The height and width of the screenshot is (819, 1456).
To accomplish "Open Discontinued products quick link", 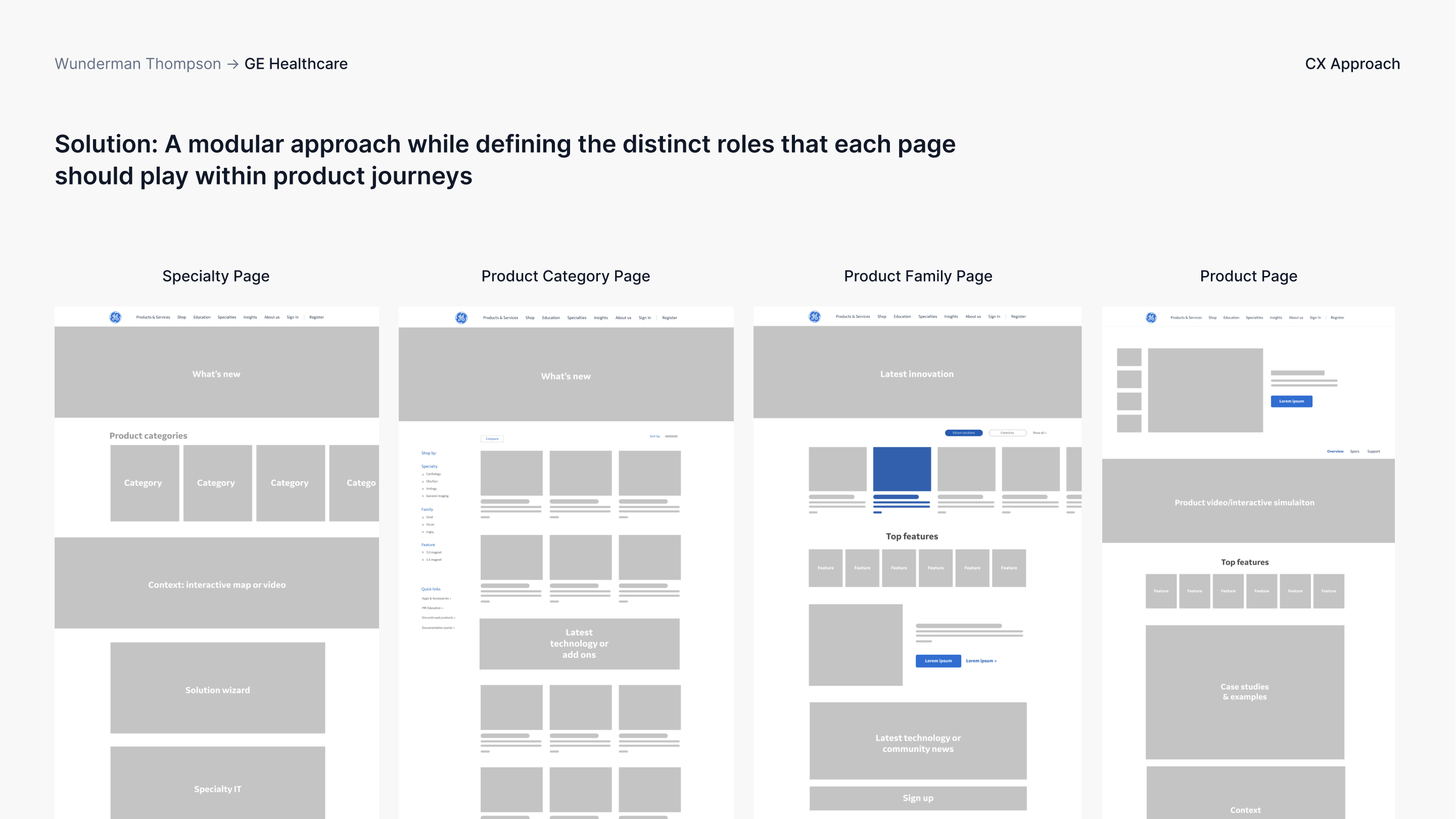I will coord(439,618).
